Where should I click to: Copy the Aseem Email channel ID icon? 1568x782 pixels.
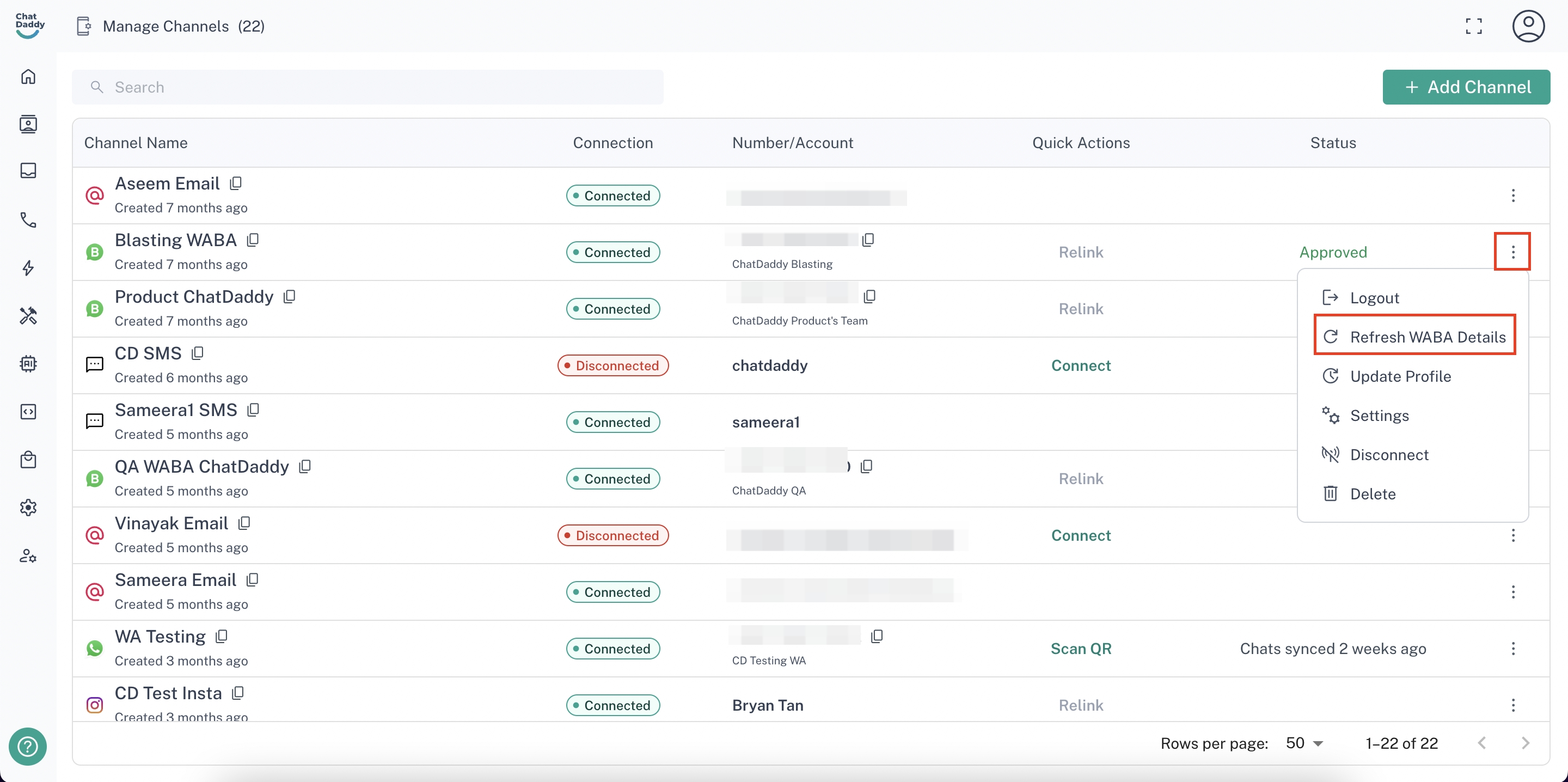pos(236,184)
